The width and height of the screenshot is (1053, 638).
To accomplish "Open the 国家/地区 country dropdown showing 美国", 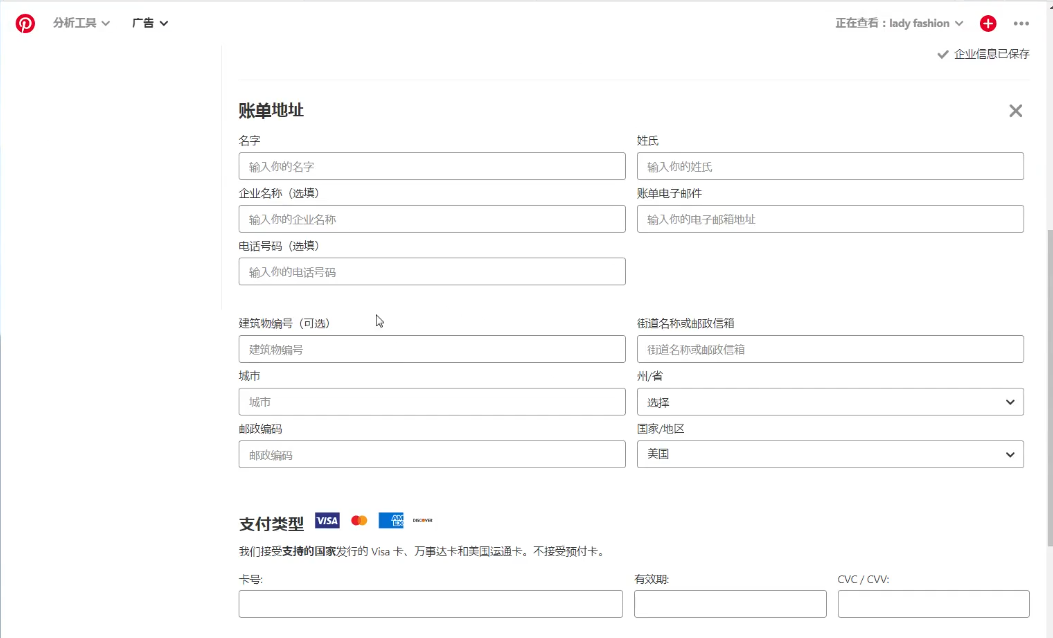I will tap(830, 455).
